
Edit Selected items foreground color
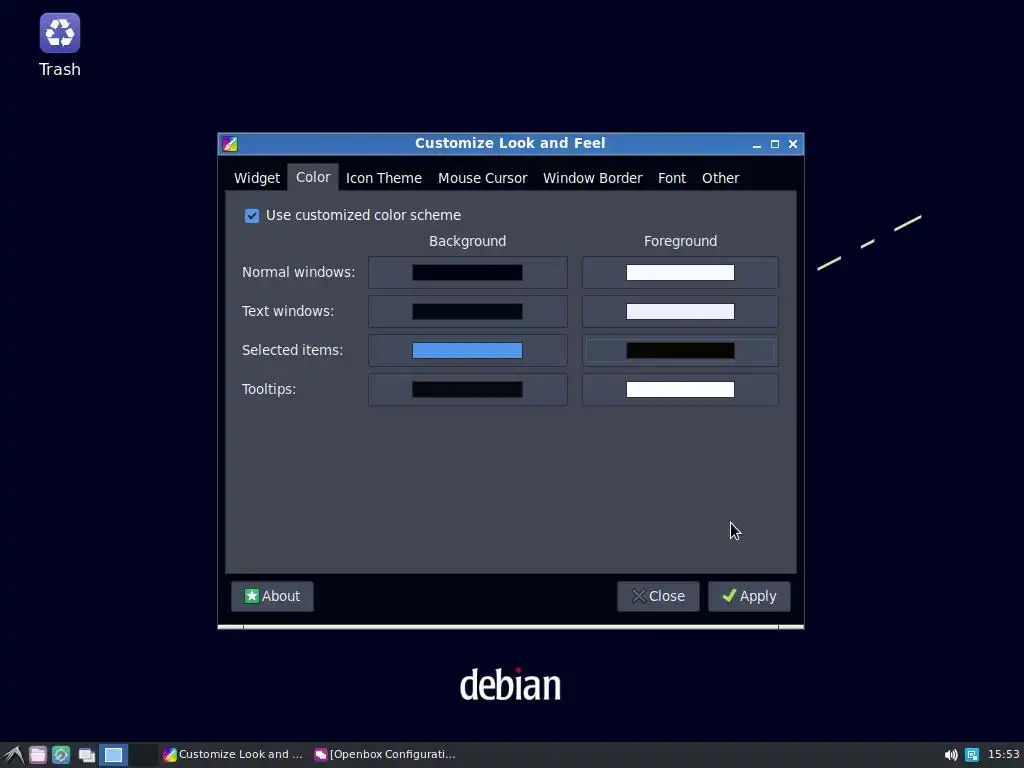tap(680, 351)
